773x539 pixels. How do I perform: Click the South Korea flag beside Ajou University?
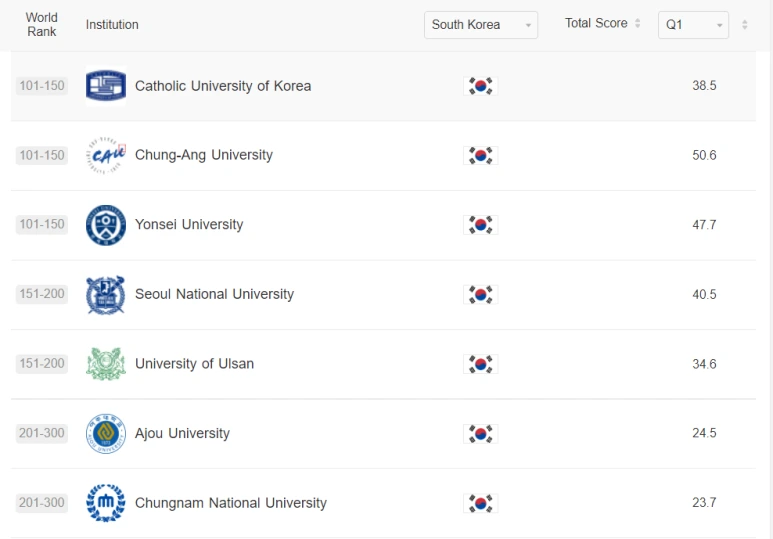coord(481,434)
